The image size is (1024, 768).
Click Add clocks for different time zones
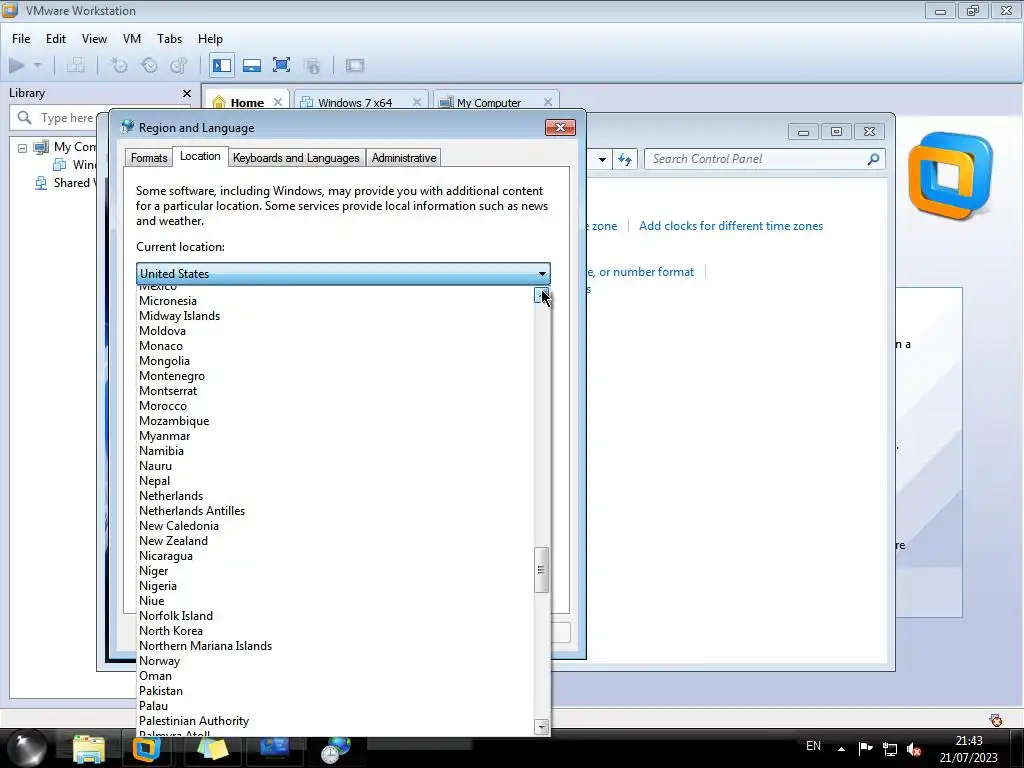[x=731, y=226]
